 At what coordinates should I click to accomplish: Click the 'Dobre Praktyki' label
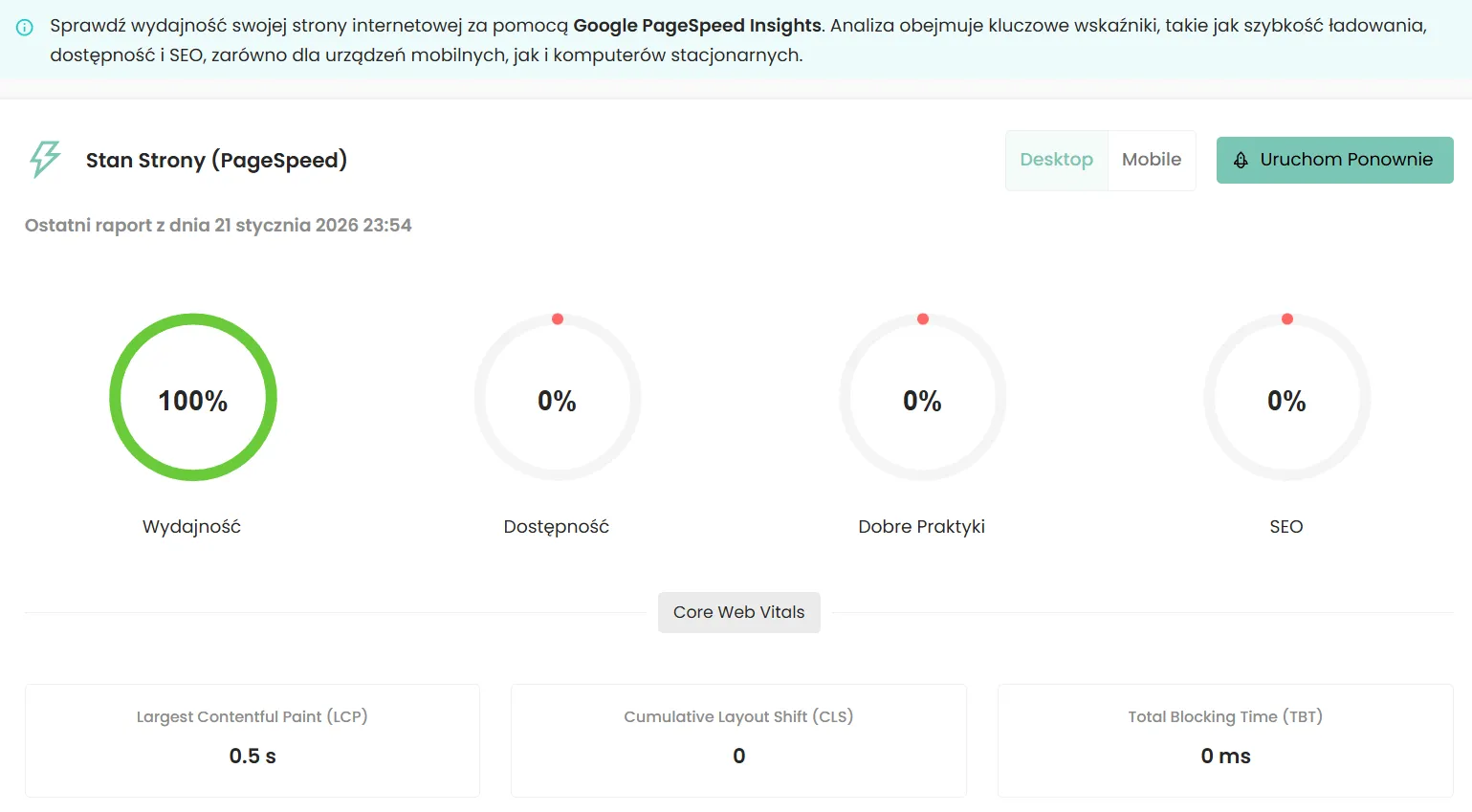click(x=922, y=527)
